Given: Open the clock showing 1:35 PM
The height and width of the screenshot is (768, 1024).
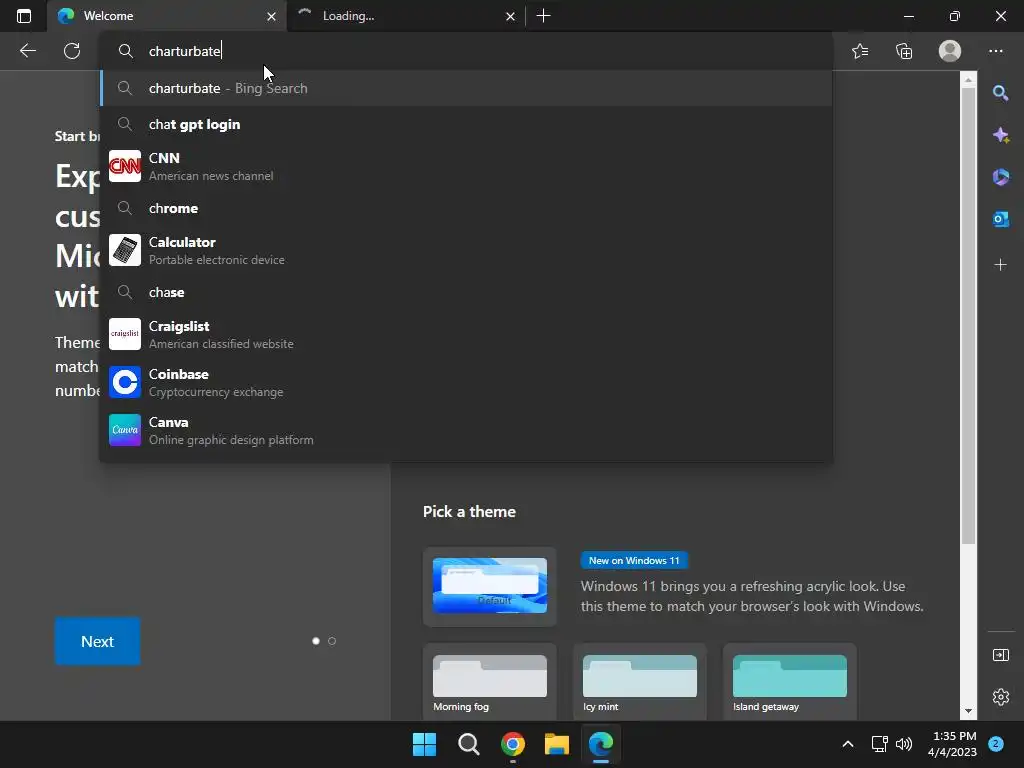Looking at the screenshot, I should (x=952, y=744).
